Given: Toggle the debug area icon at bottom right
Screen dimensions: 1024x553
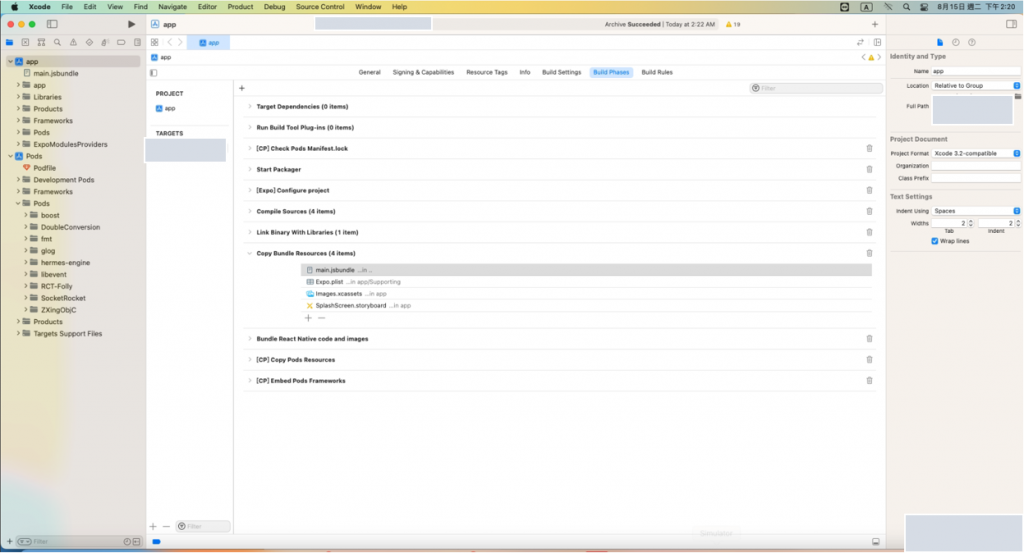Looking at the screenshot, I should [876, 542].
